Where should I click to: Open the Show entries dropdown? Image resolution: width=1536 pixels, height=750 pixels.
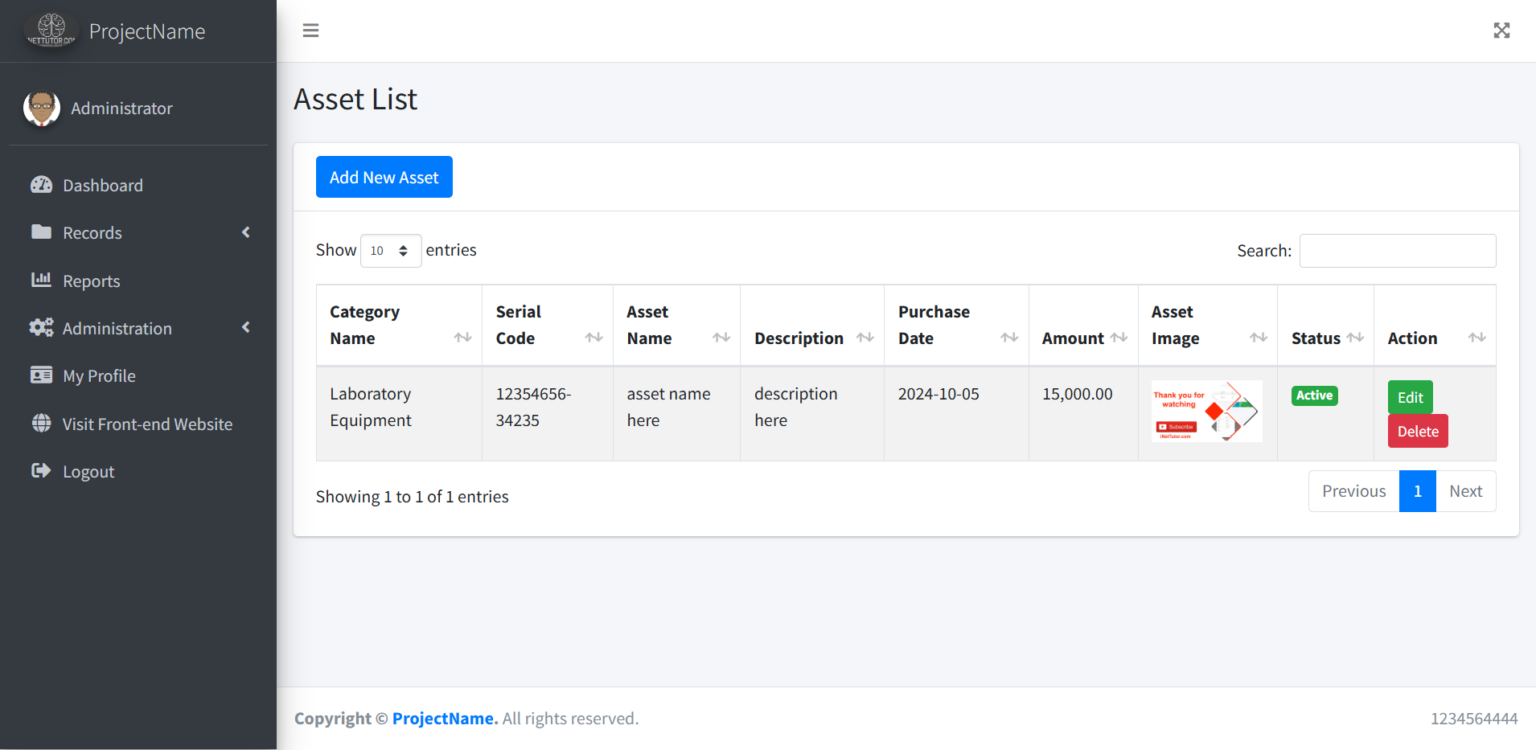tap(390, 250)
